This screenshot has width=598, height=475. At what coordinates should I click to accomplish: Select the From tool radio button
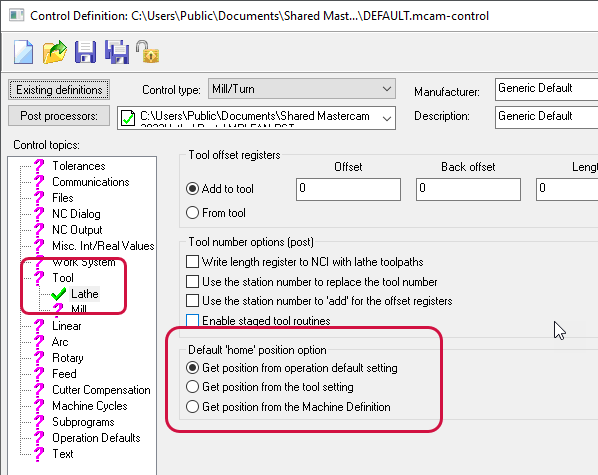coord(192,213)
